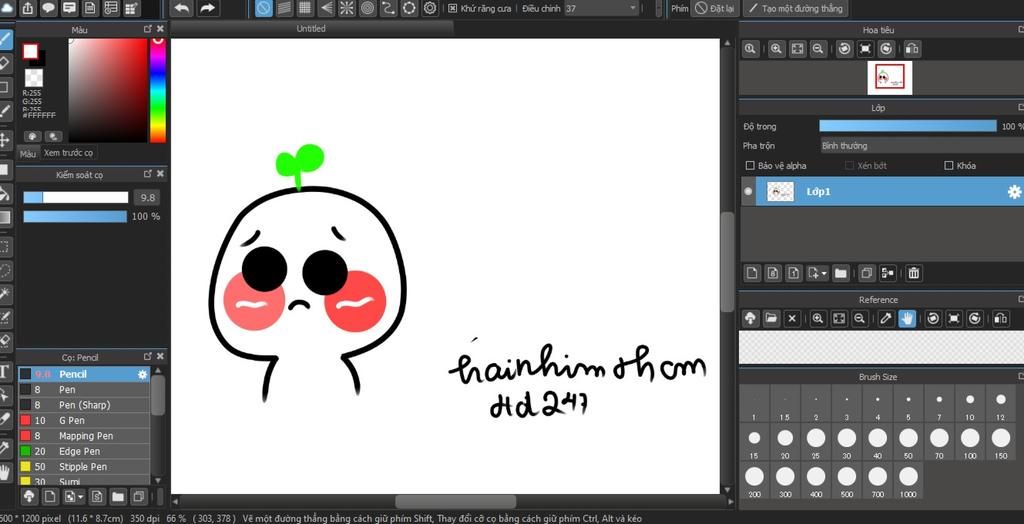Choose the G Pen brush
Screen dimensions: 1024x524
pos(84,421)
